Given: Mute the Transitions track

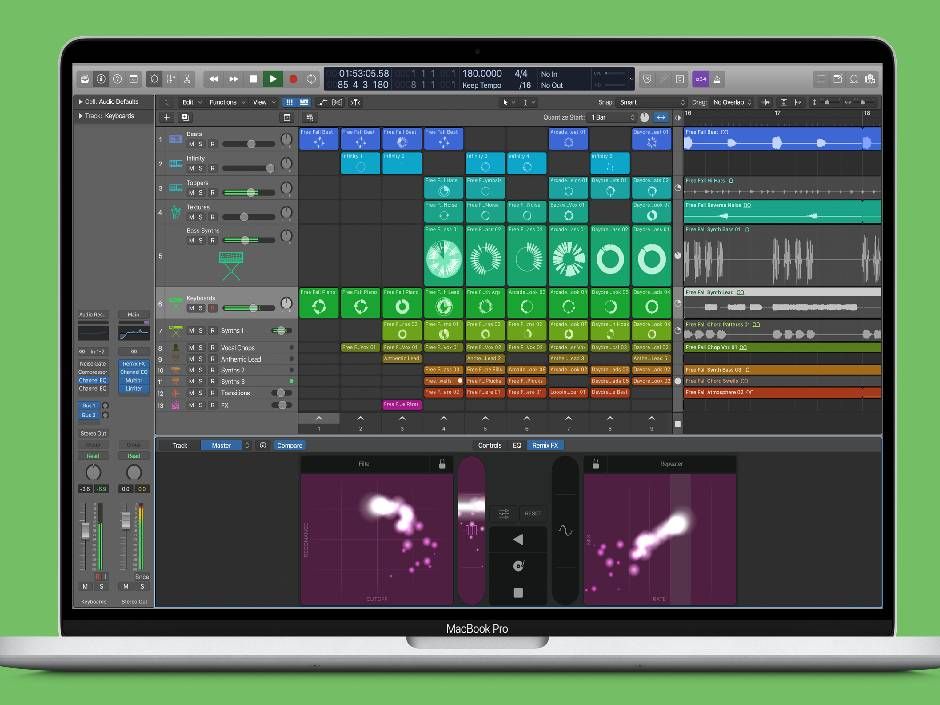Looking at the screenshot, I should [x=191, y=393].
